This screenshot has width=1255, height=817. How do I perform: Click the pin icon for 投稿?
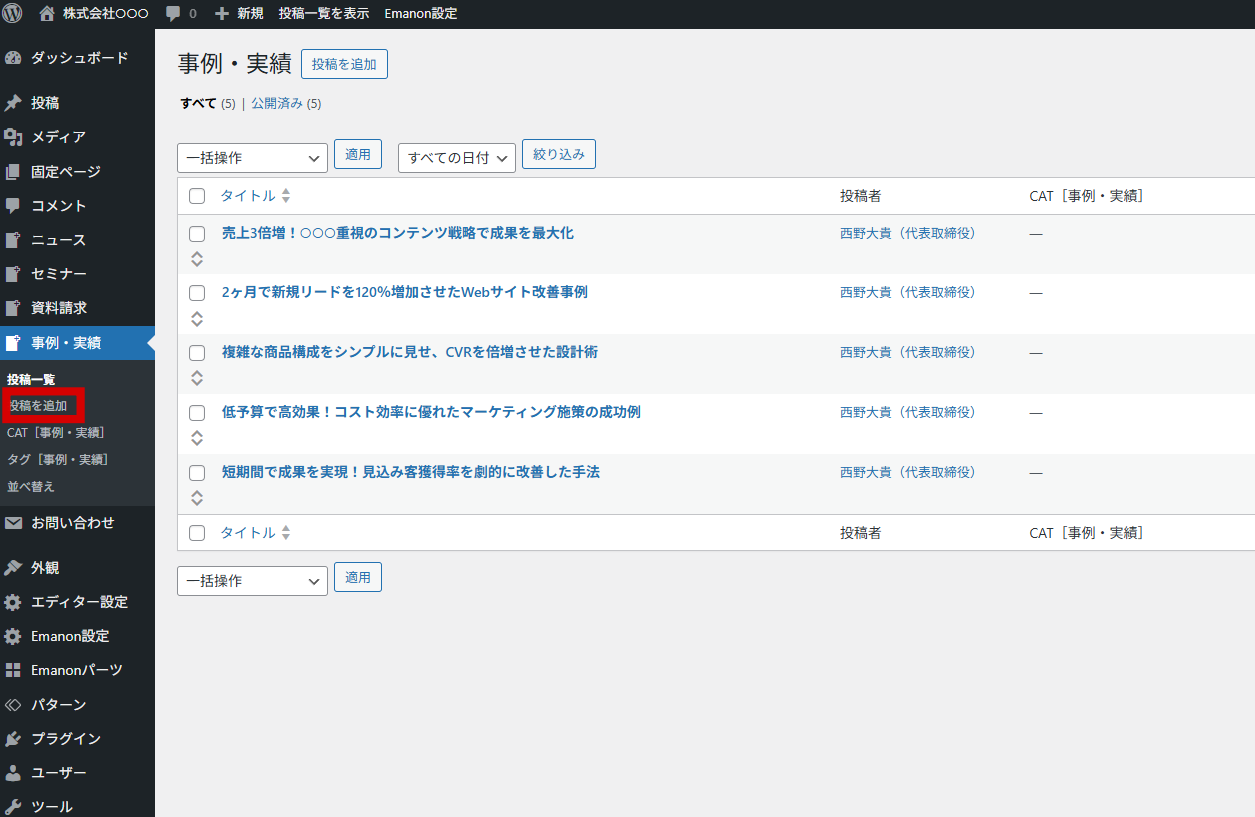tap(13, 103)
